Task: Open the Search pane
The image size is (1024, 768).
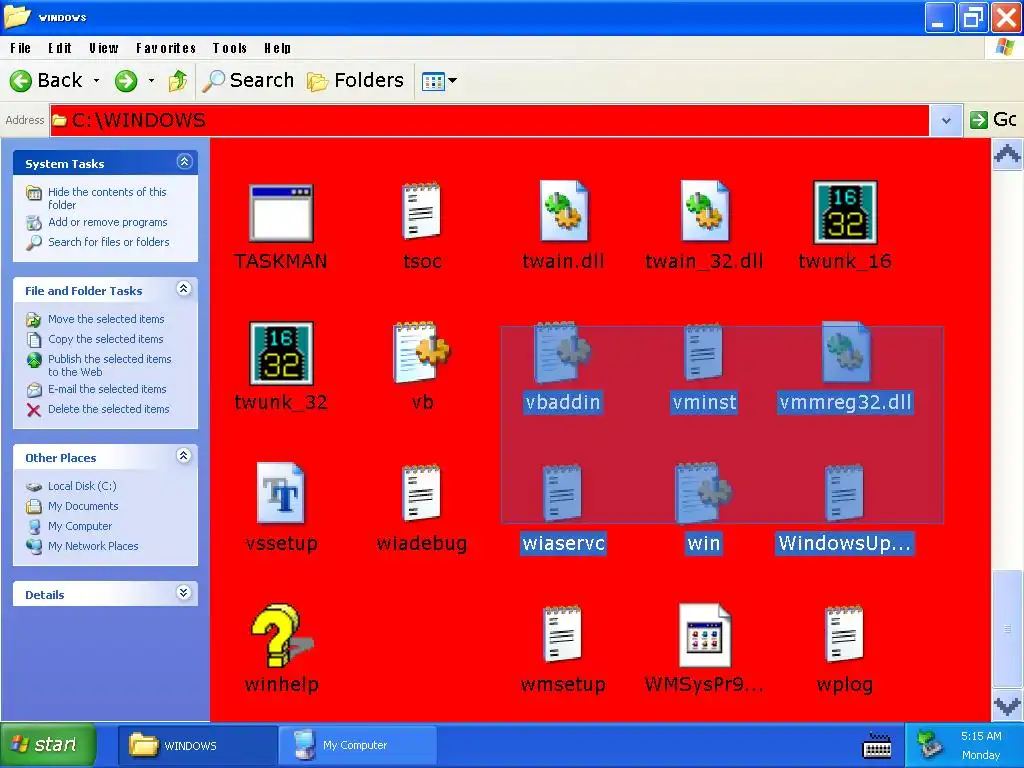Action: tap(248, 80)
